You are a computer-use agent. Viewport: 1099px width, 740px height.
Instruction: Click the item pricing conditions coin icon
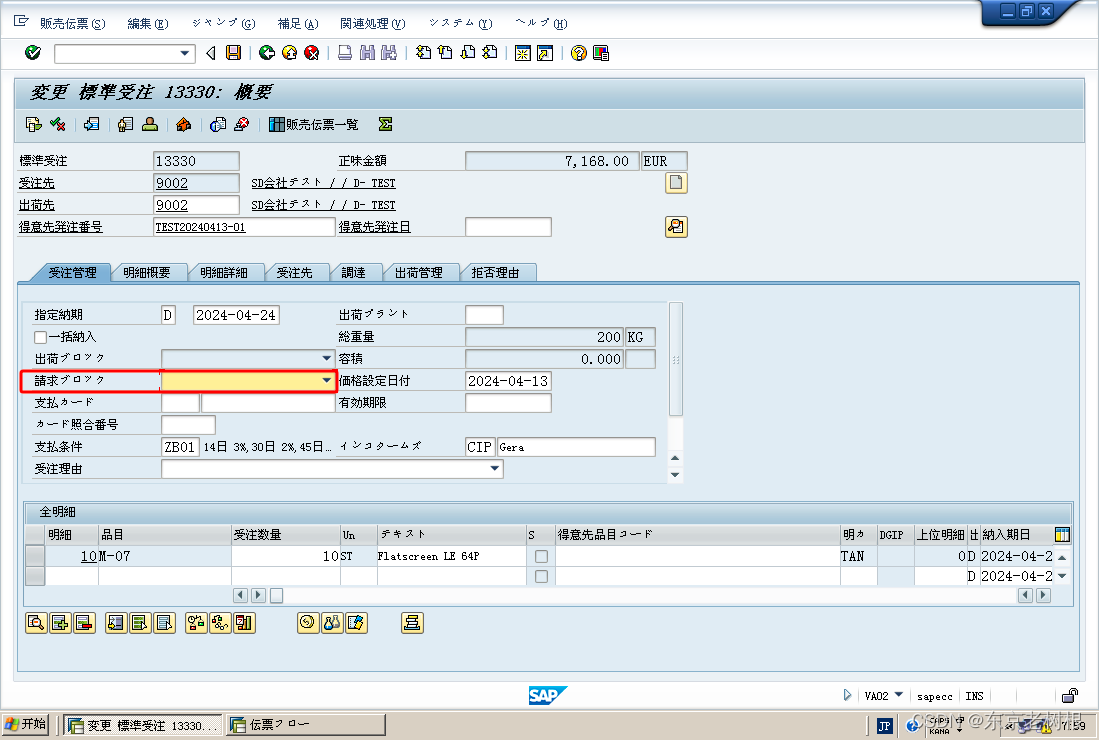tap(308, 622)
